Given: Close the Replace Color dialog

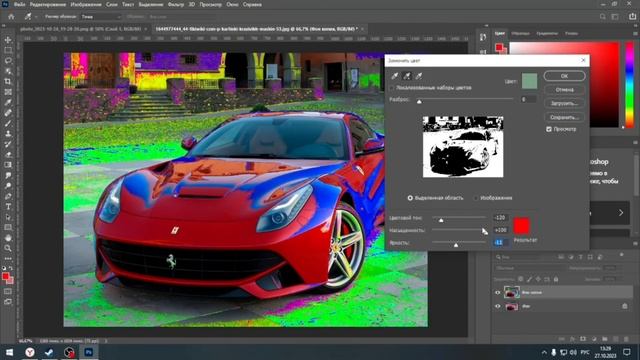Looking at the screenshot, I should (x=583, y=60).
